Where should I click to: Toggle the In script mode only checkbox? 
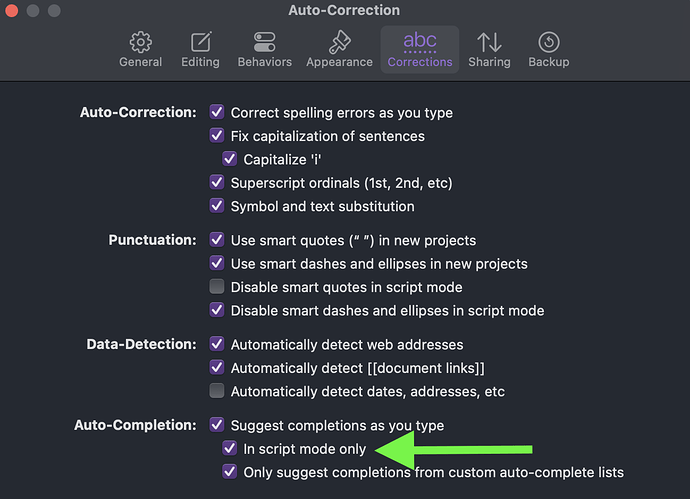[229, 448]
